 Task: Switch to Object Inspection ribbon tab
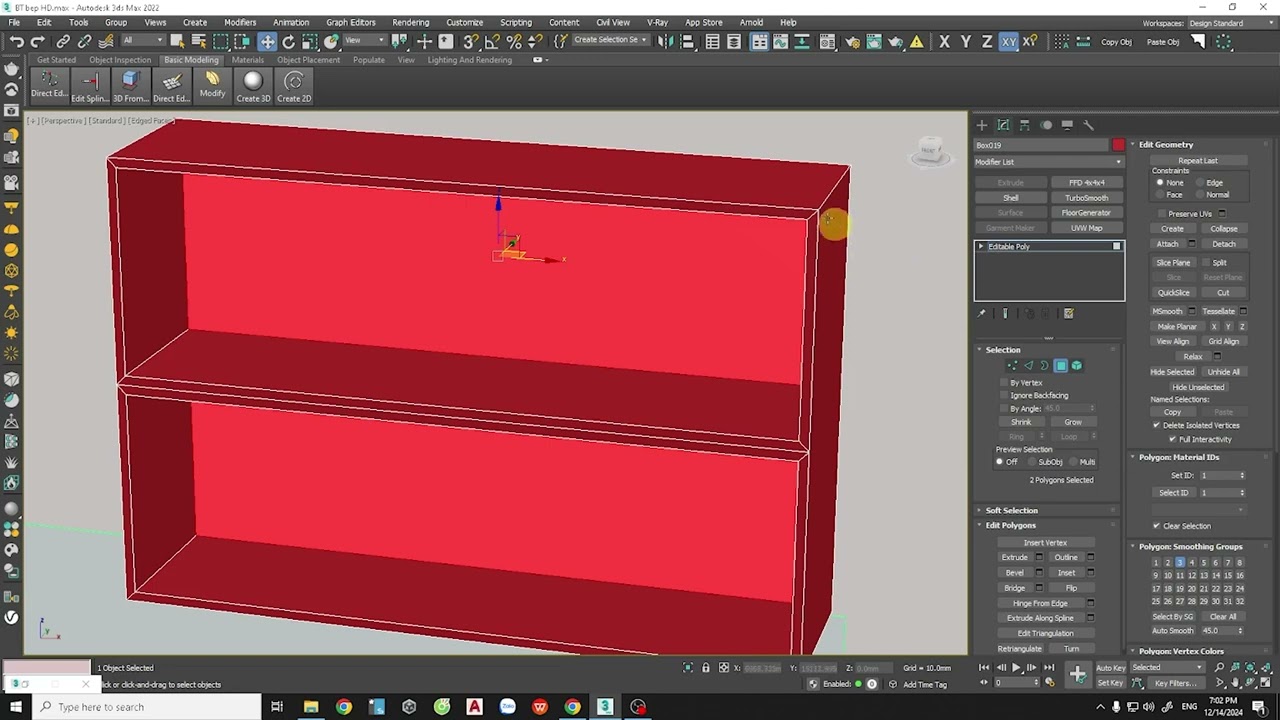120,60
